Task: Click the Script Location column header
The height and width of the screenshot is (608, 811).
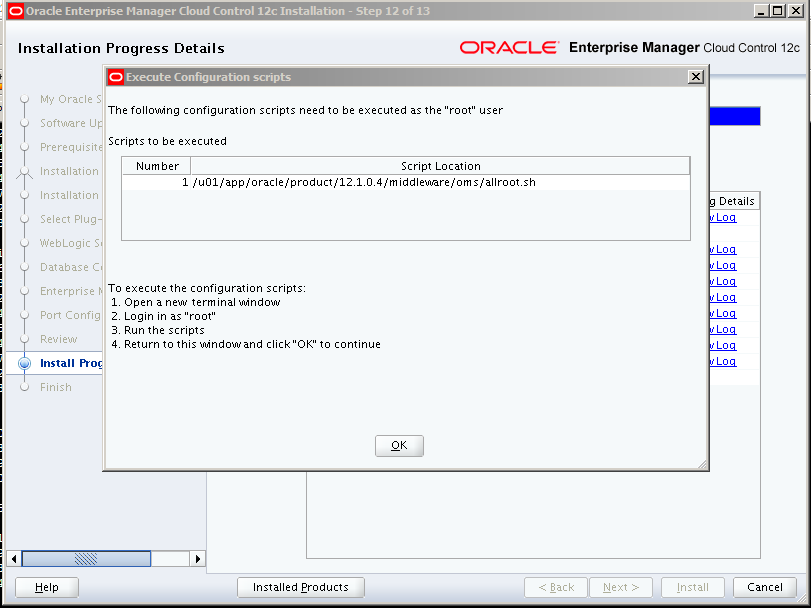Action: pos(440,166)
